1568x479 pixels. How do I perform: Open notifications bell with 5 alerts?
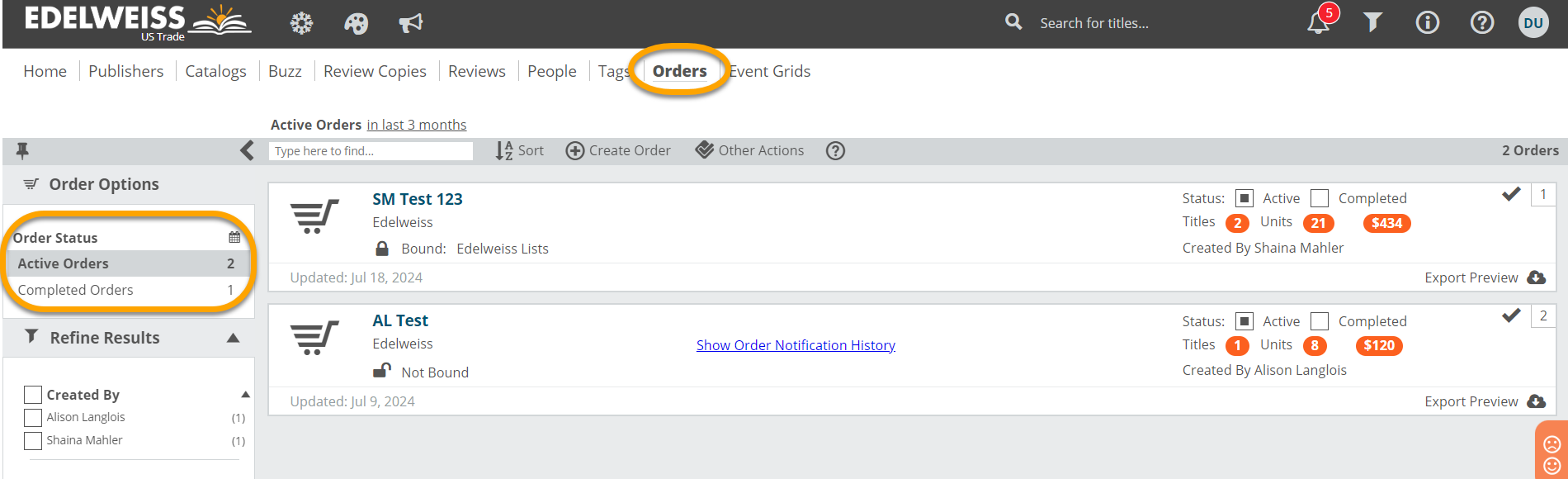[x=1320, y=21]
